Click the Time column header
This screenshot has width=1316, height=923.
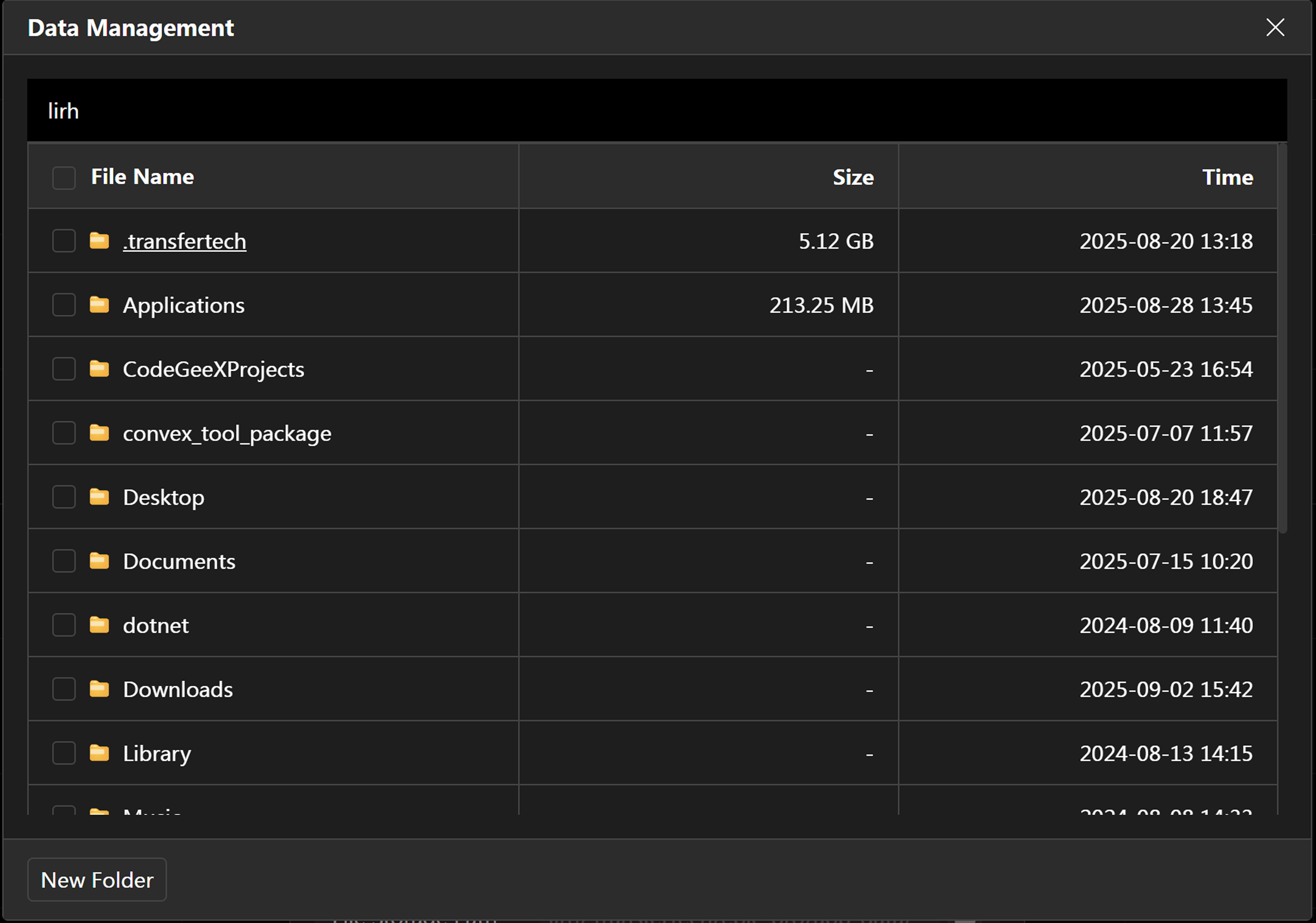tap(1227, 178)
